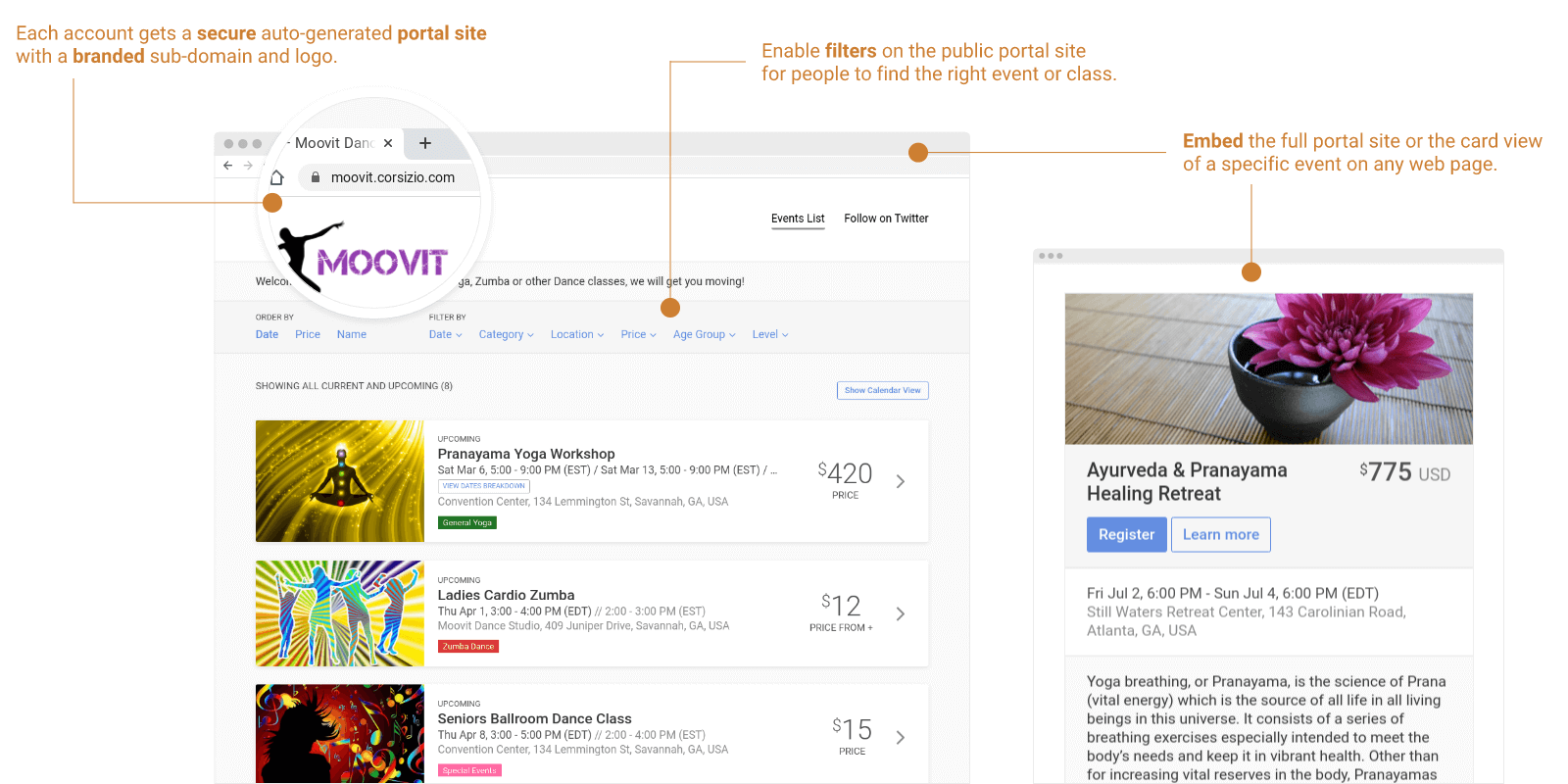
Task: Click the Ladies Cardio Zumba title
Action: click(x=506, y=595)
